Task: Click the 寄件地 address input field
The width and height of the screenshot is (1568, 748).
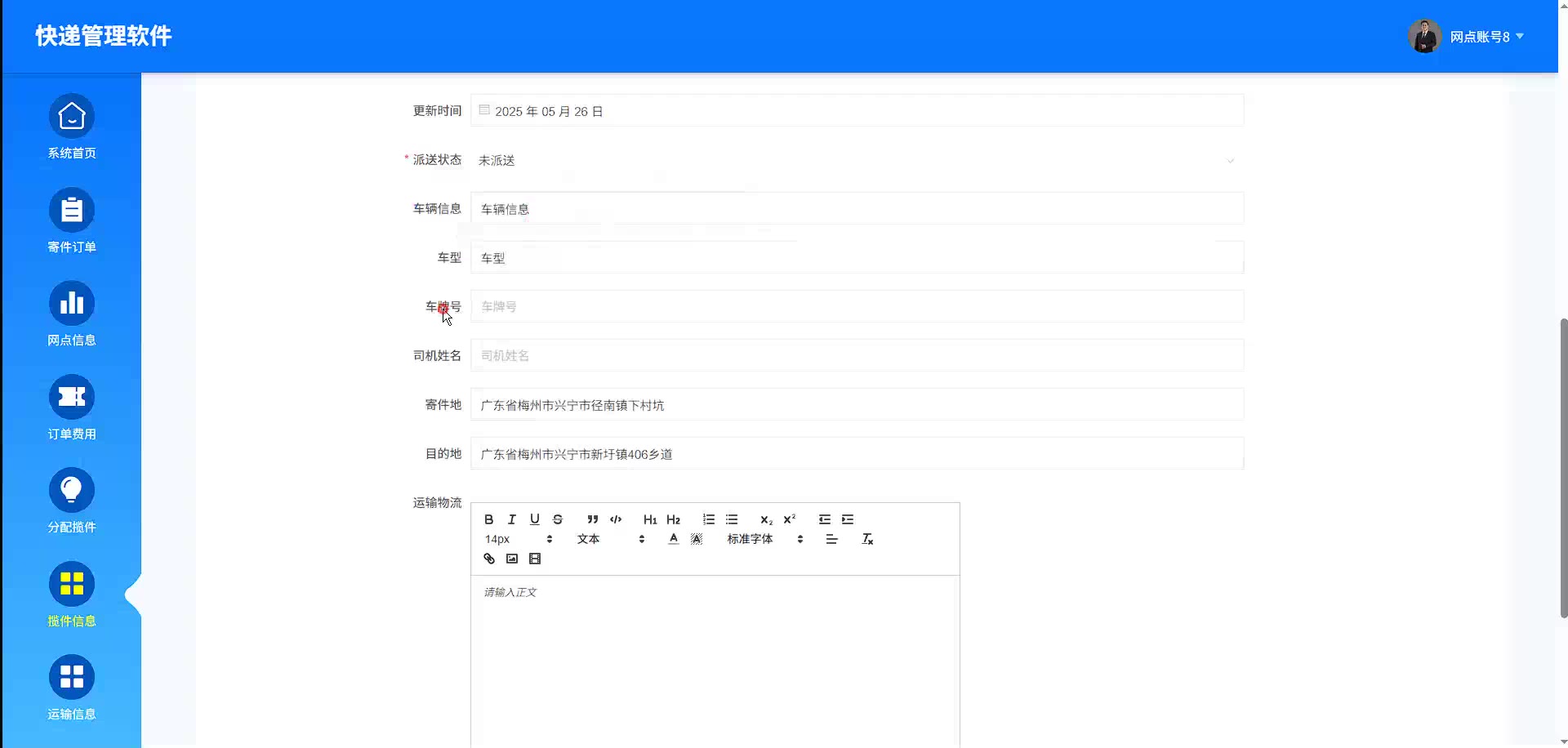Action: pos(857,405)
